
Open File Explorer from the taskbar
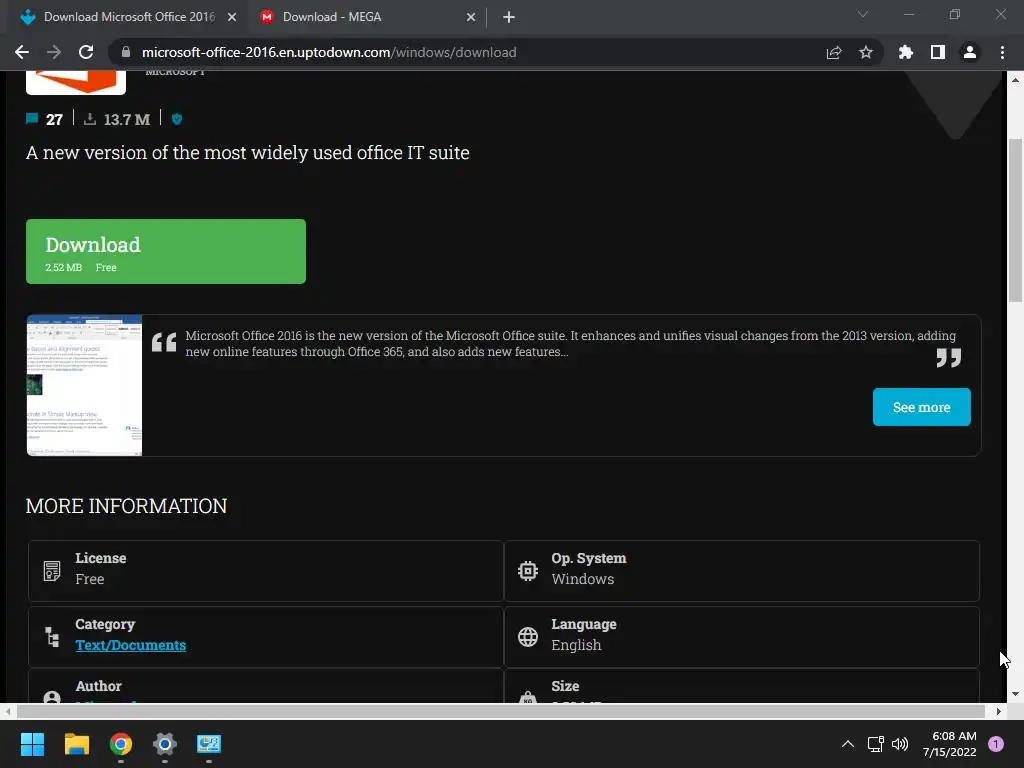[76, 744]
